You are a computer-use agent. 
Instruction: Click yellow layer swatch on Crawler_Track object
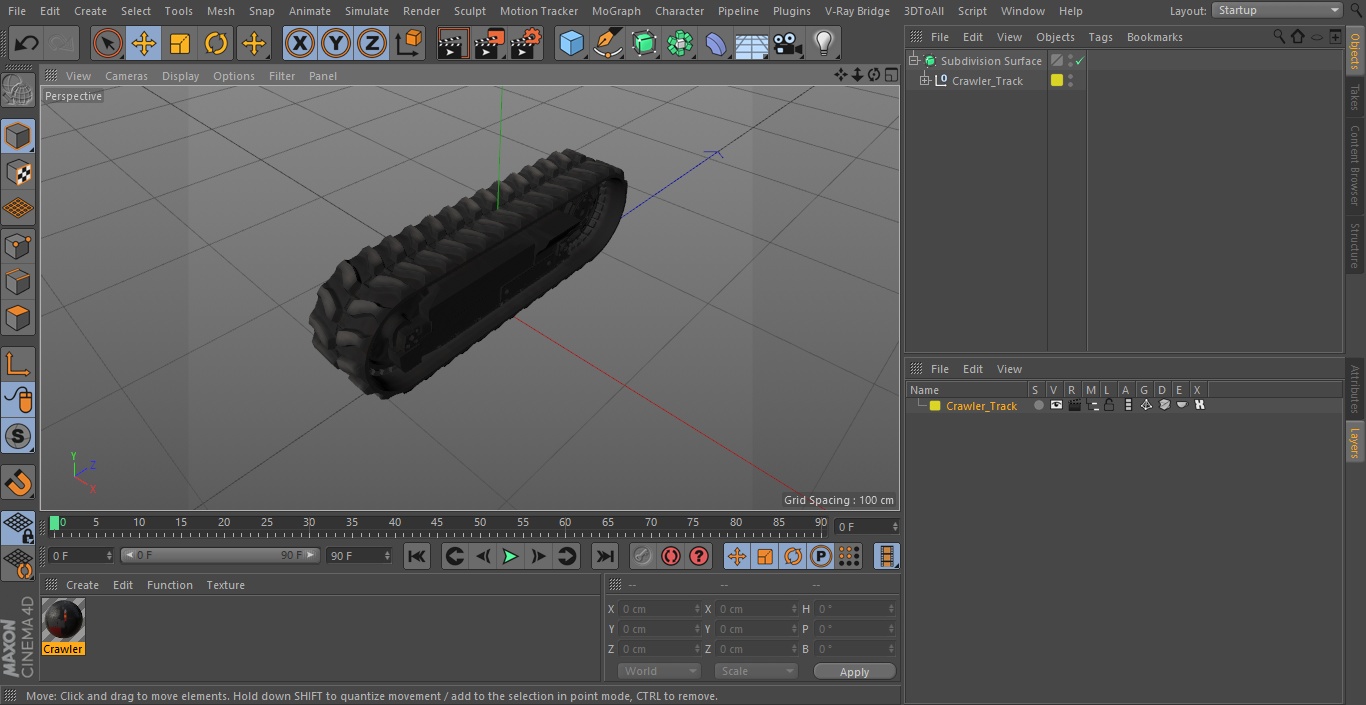[x=1056, y=81]
